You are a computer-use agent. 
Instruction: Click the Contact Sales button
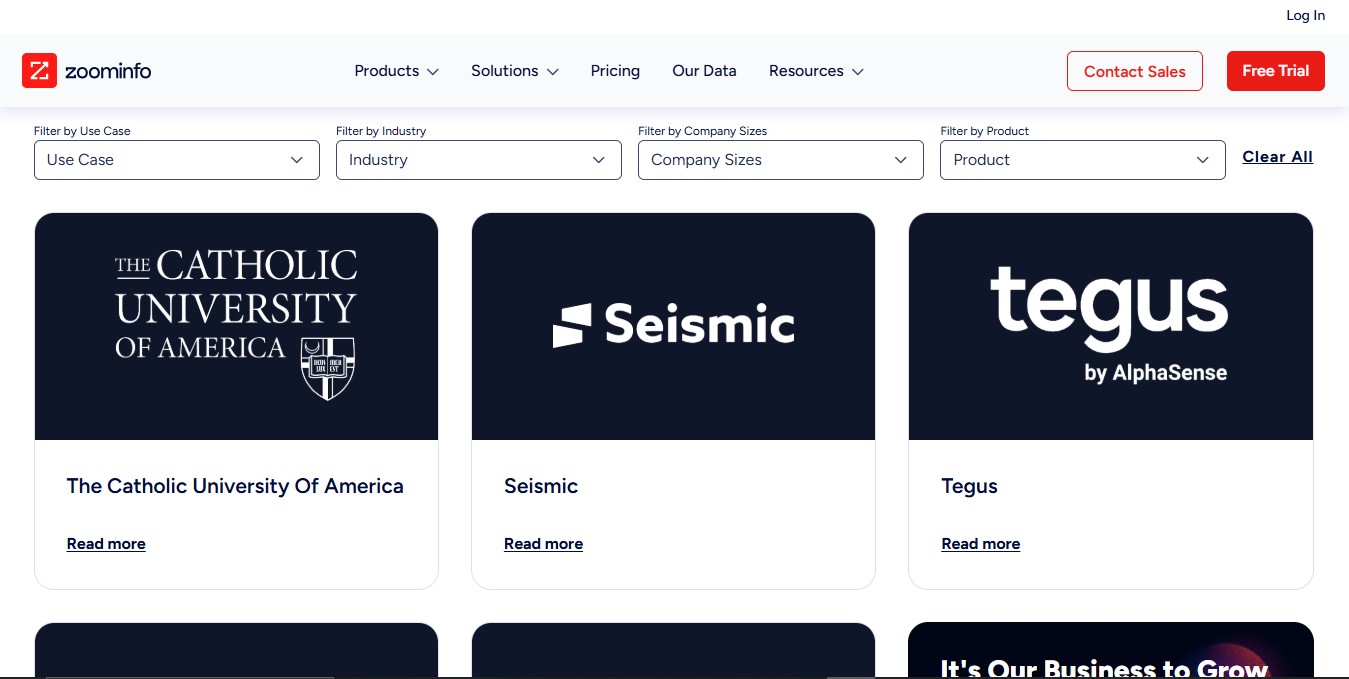click(x=1135, y=71)
